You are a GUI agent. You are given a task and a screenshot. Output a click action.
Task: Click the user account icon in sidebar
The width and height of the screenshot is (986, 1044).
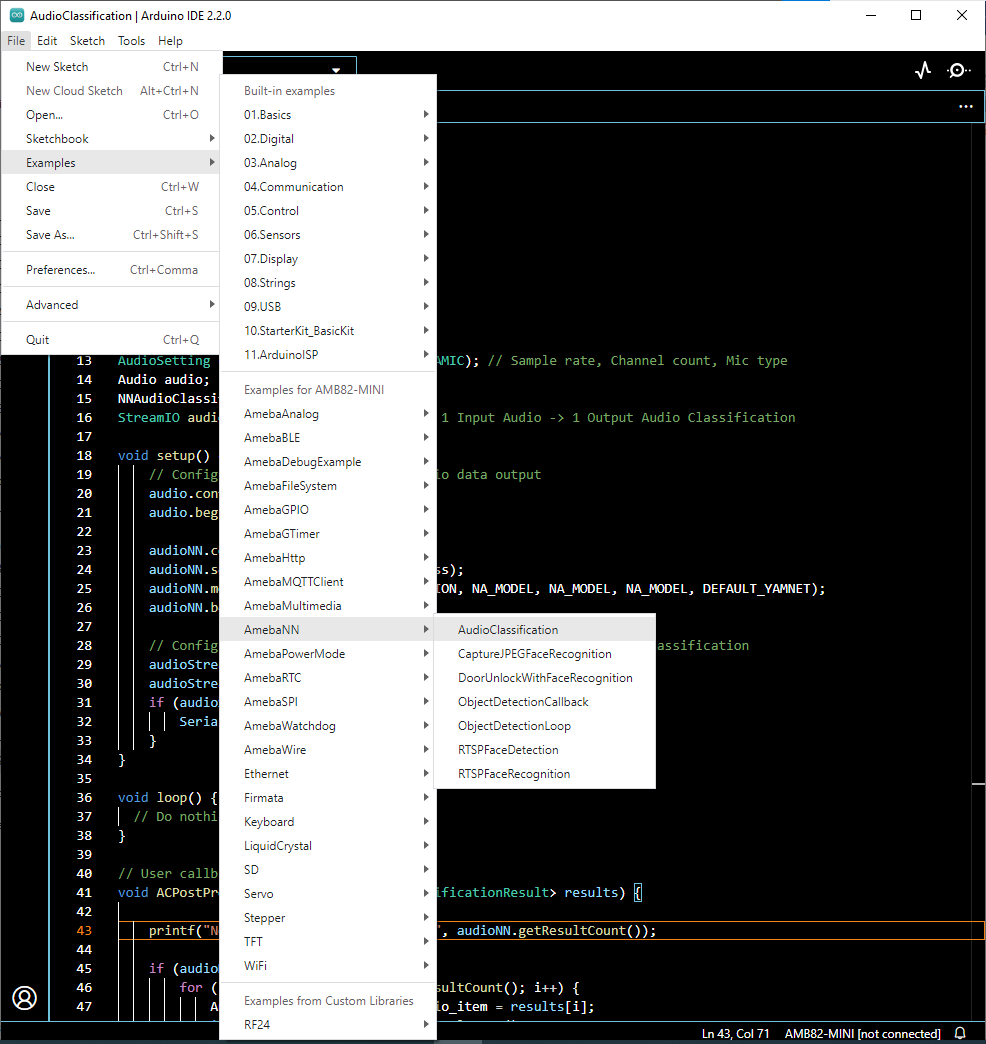24,997
